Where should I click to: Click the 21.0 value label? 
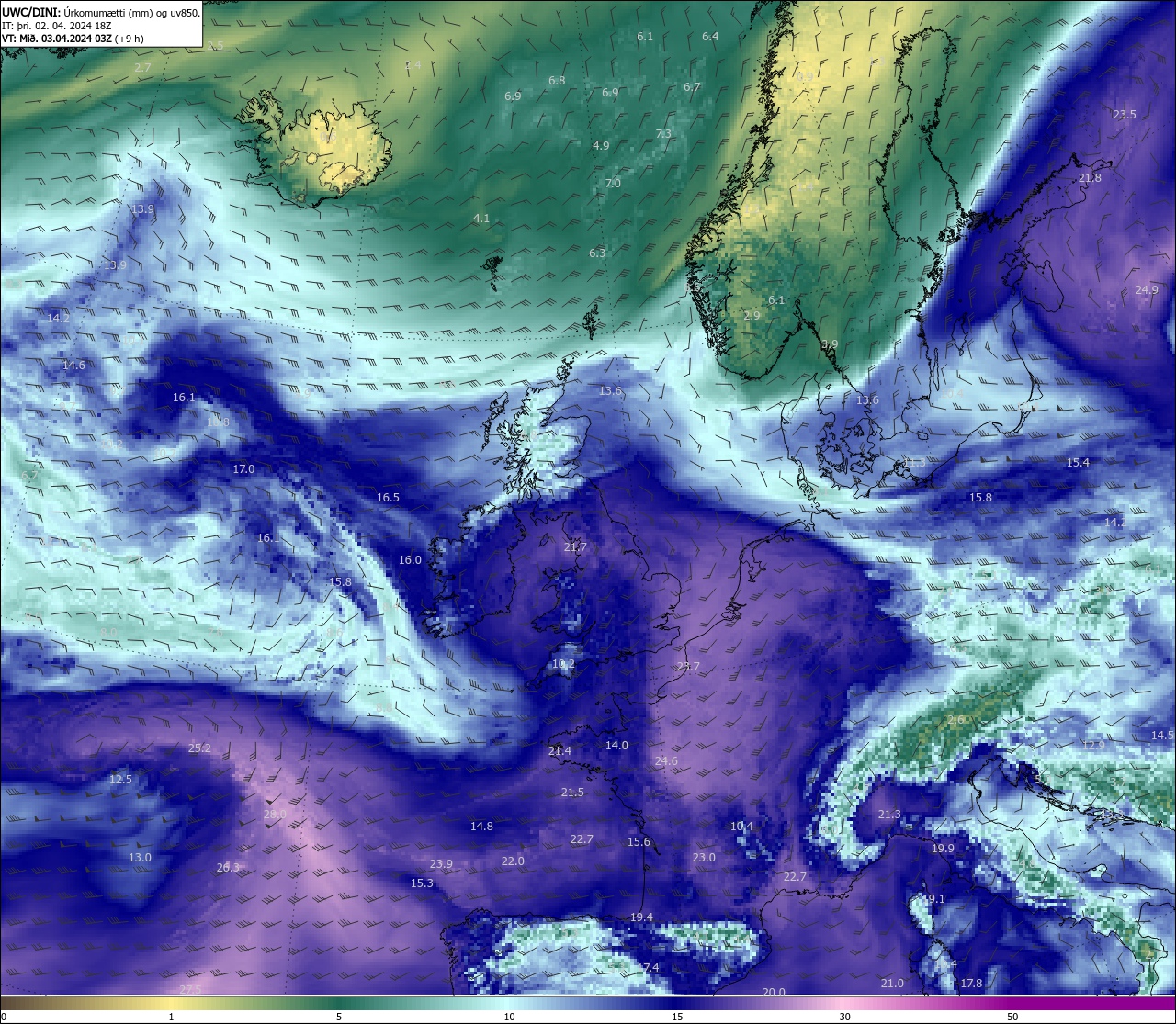(892, 984)
